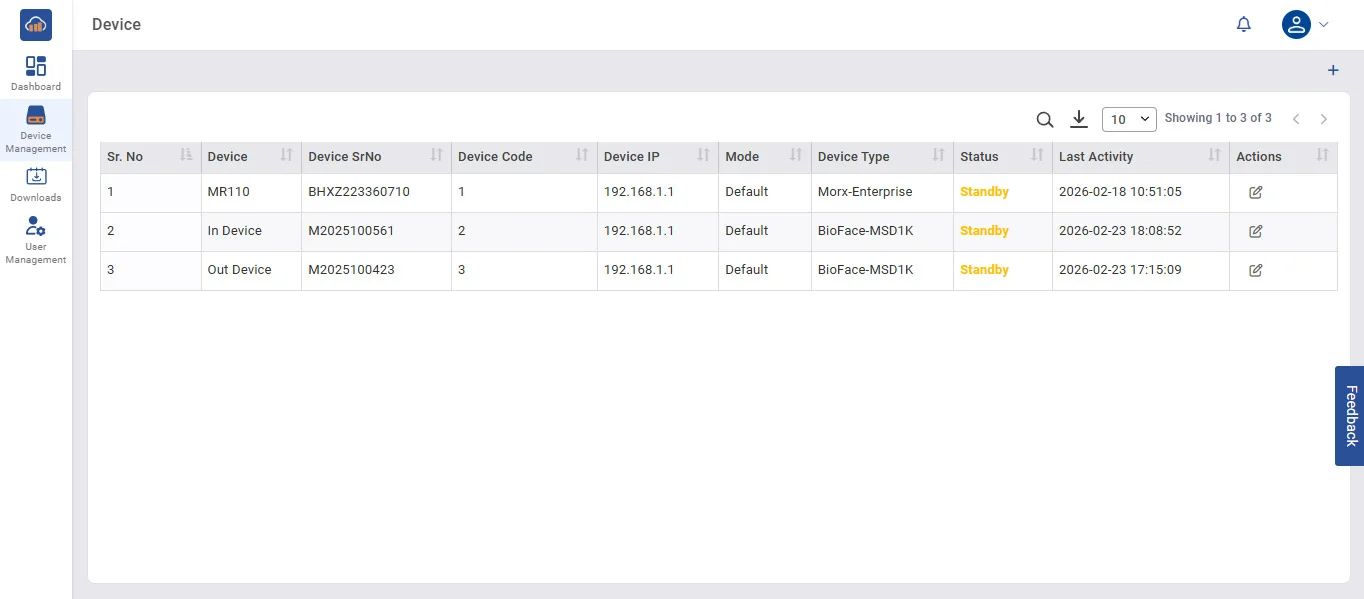Click the notification bell icon

[x=1243, y=25]
